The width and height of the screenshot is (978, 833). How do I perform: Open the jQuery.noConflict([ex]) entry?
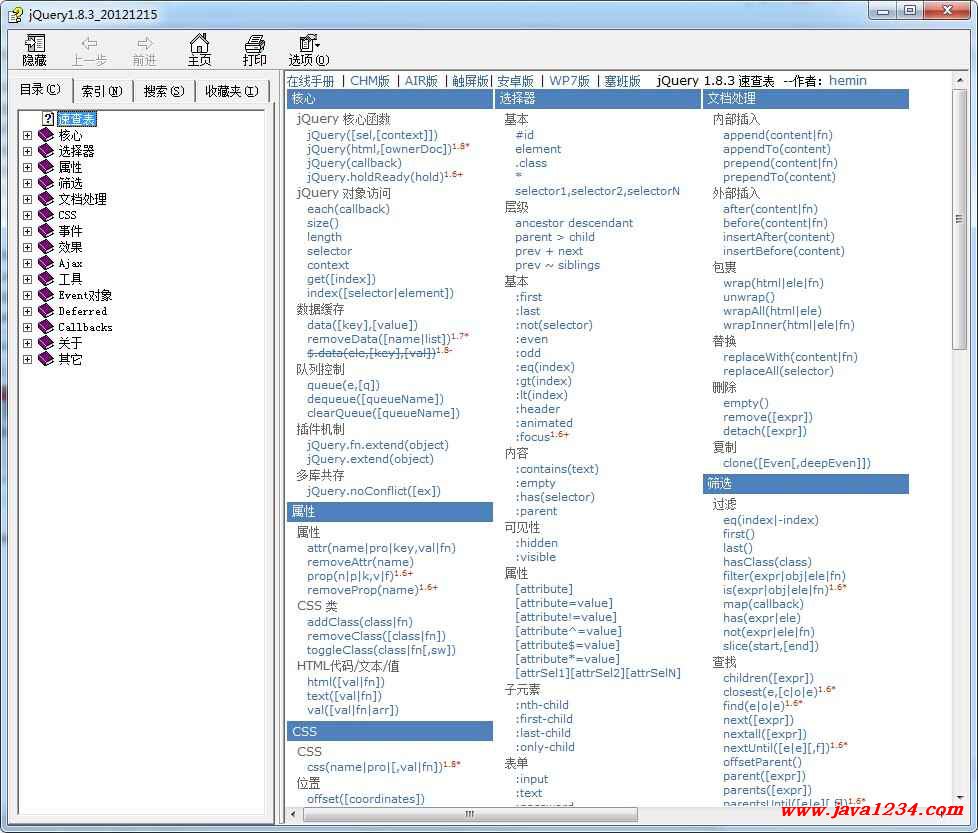pos(374,491)
